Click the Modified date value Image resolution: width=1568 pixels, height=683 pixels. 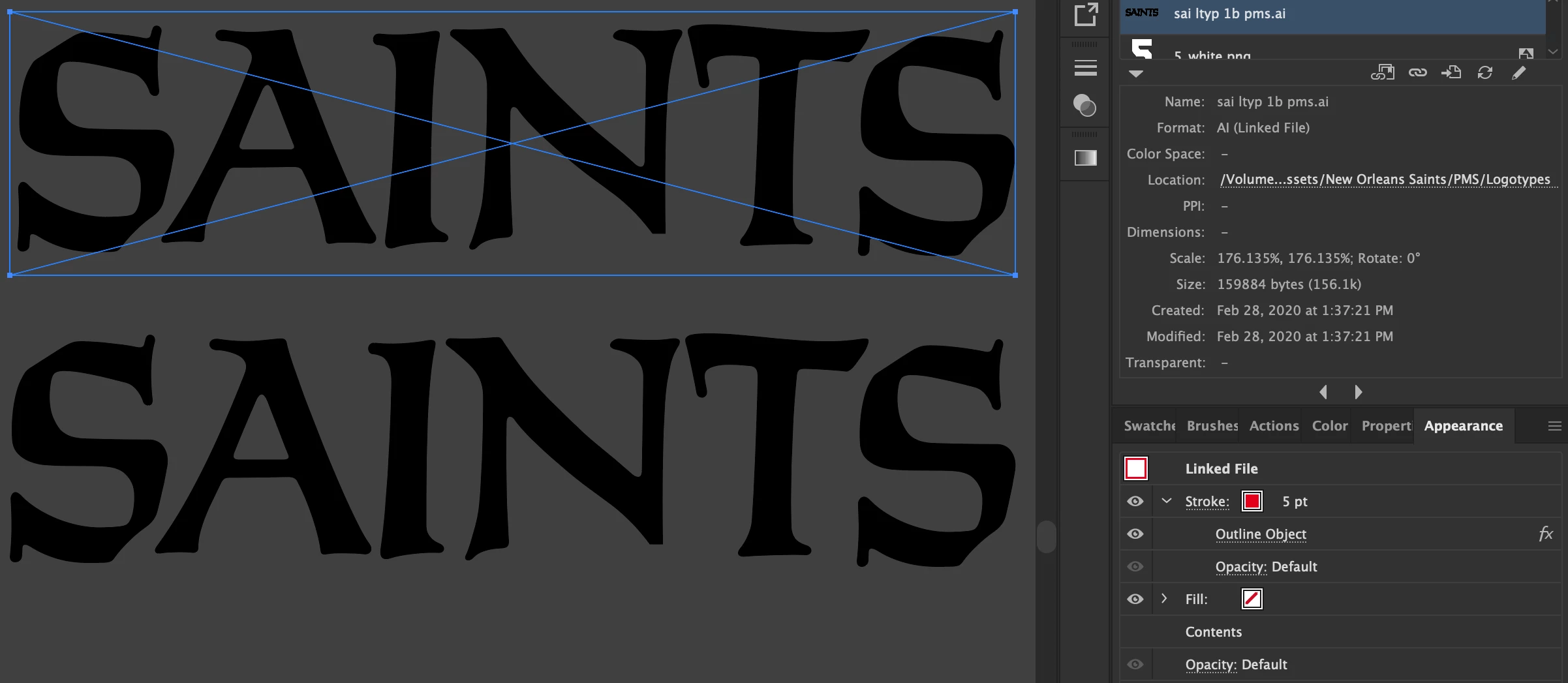pyautogui.click(x=1305, y=337)
